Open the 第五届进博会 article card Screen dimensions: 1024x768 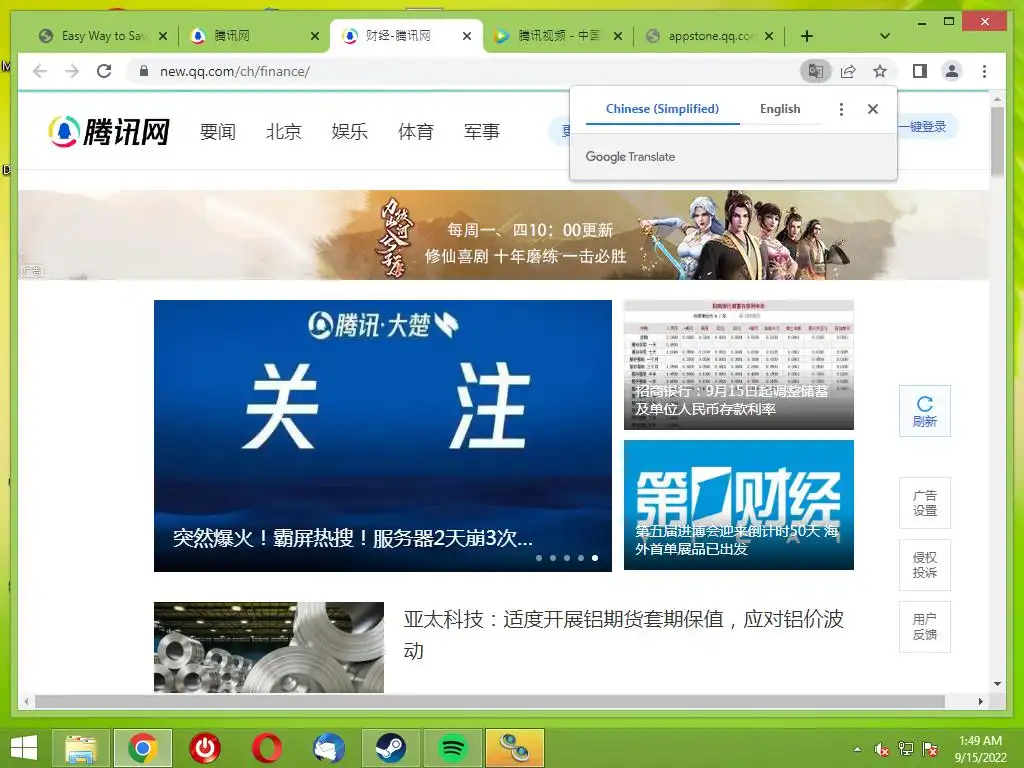click(x=739, y=505)
